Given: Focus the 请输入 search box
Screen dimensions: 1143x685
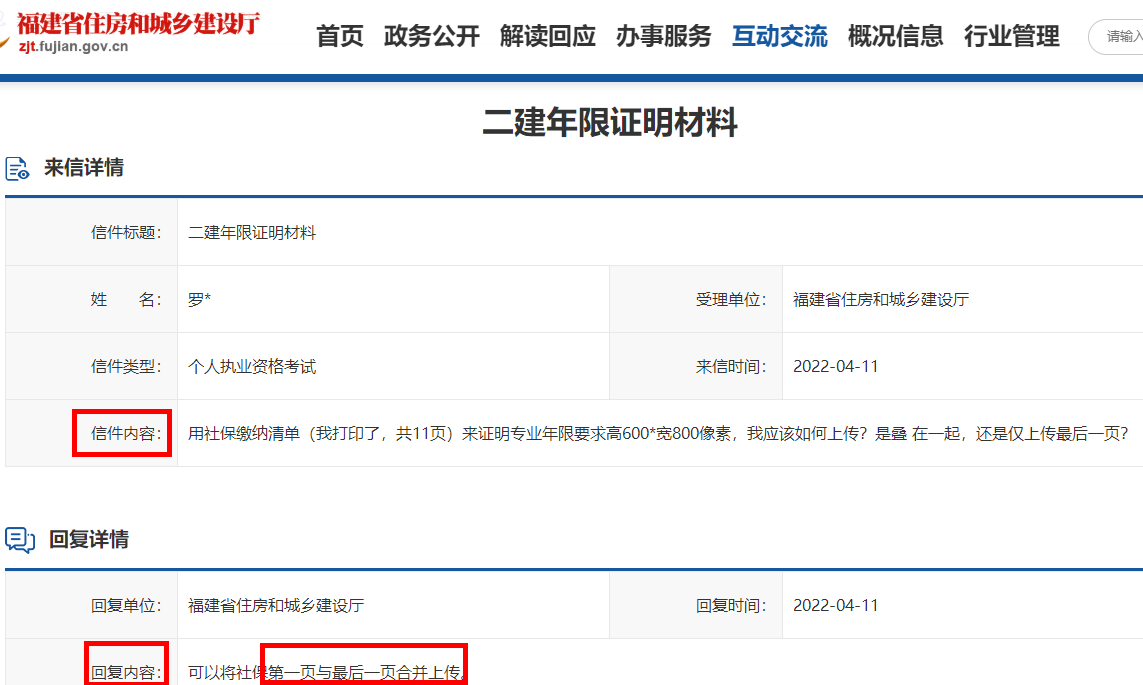Looking at the screenshot, I should [x=1120, y=37].
